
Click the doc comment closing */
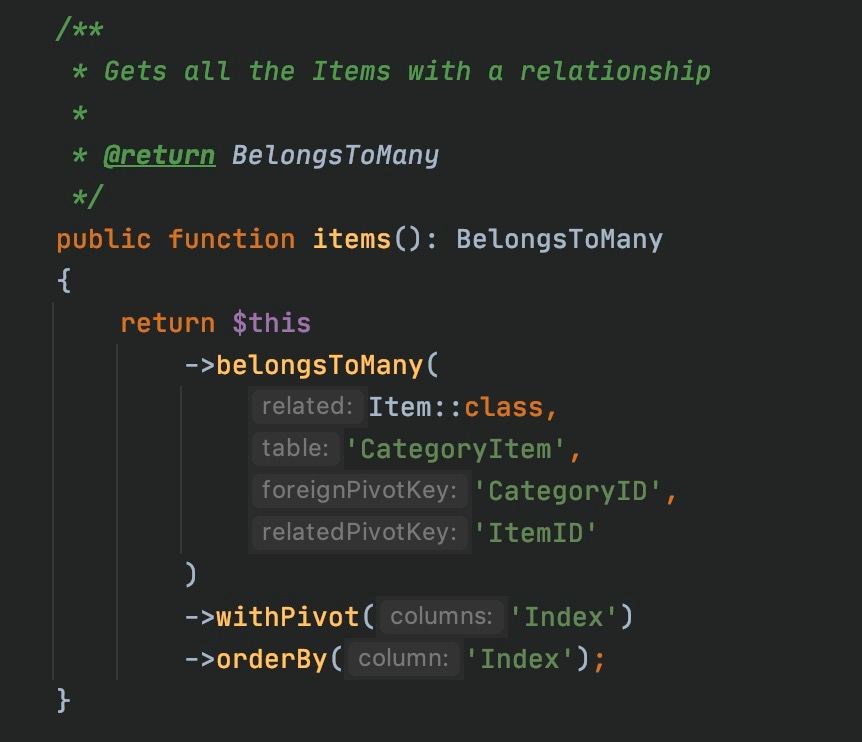pos(88,197)
